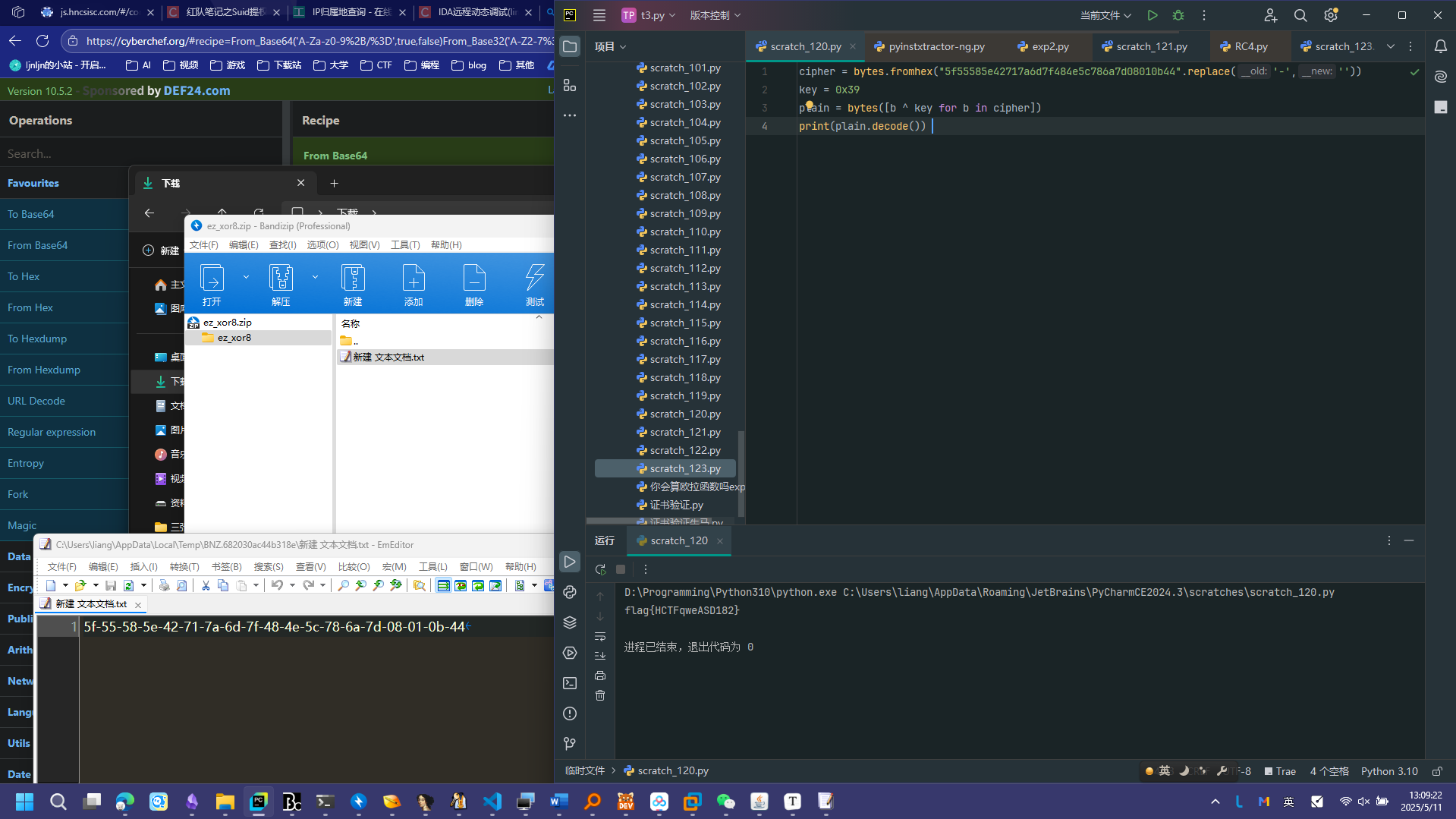
Task: Rerun scratch_120 in the Run panel
Action: pyautogui.click(x=600, y=569)
